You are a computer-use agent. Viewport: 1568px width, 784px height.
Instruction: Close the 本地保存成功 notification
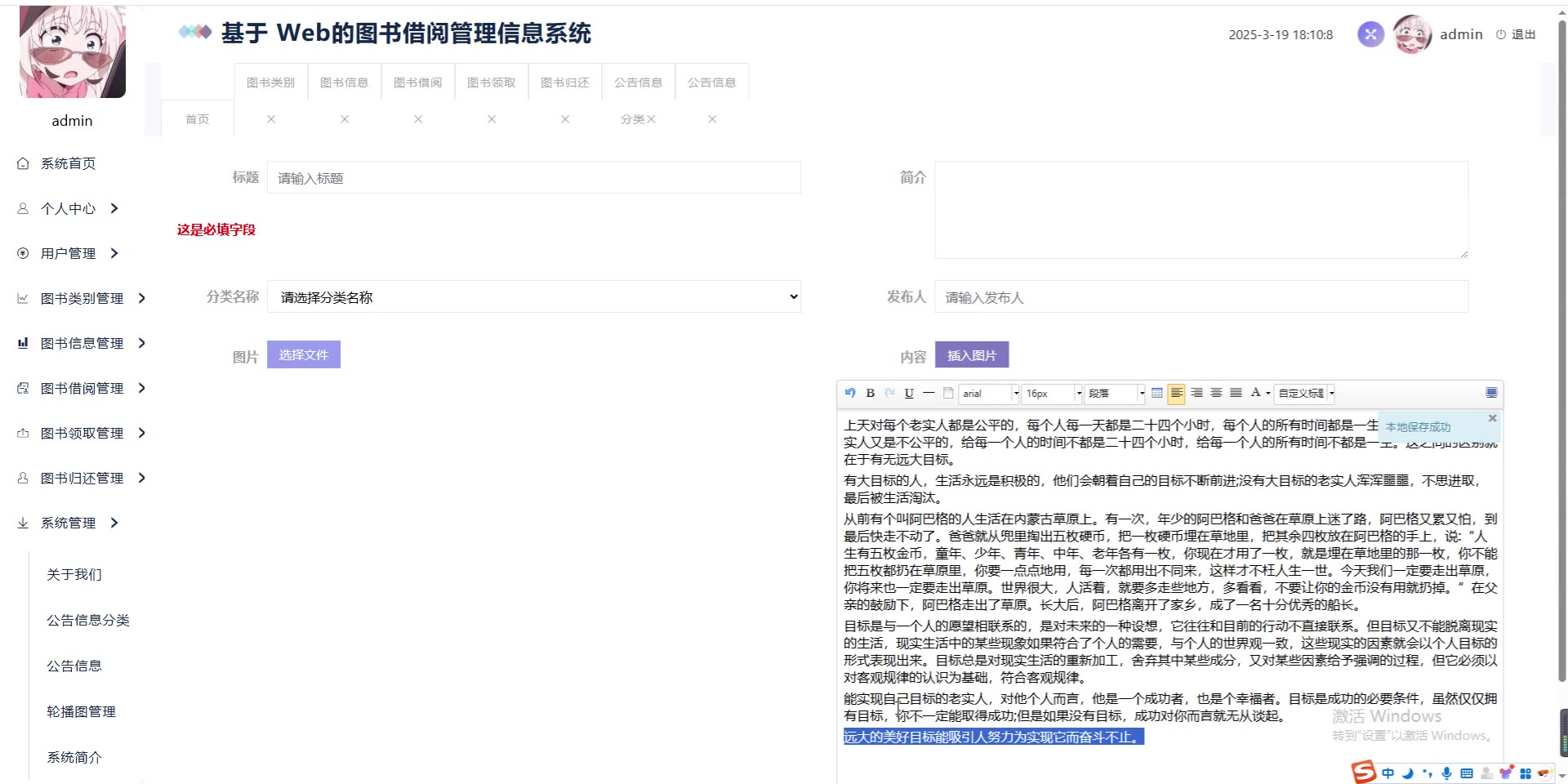pos(1492,418)
